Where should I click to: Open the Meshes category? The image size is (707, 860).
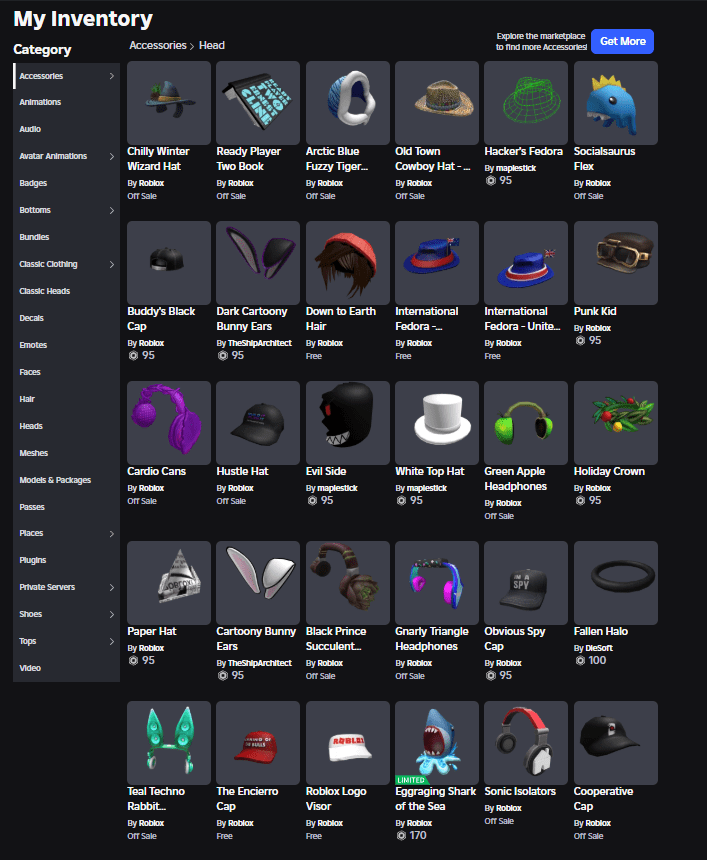[x=66, y=453]
